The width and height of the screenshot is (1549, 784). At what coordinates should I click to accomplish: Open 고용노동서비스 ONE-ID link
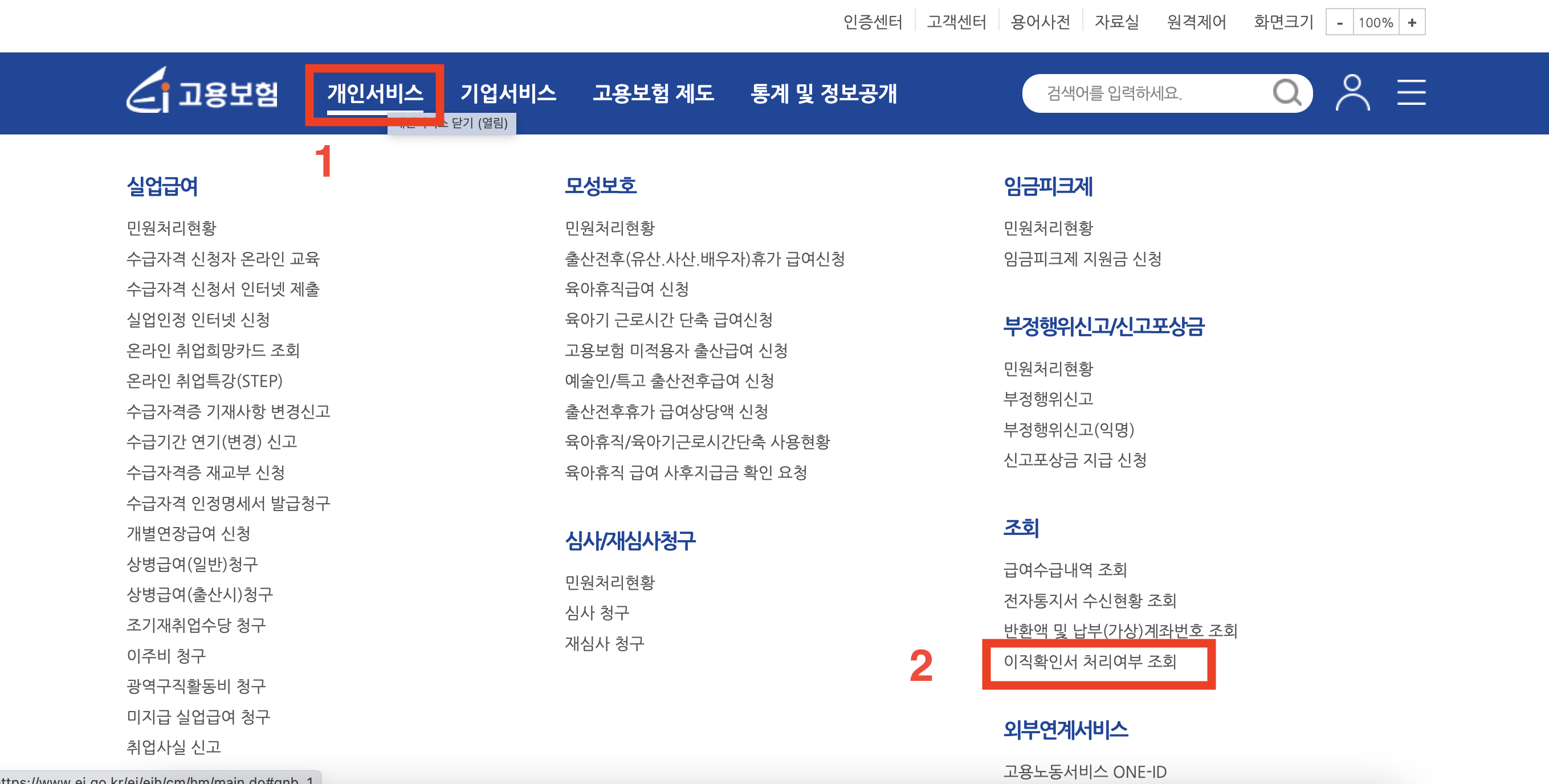pos(1085,773)
